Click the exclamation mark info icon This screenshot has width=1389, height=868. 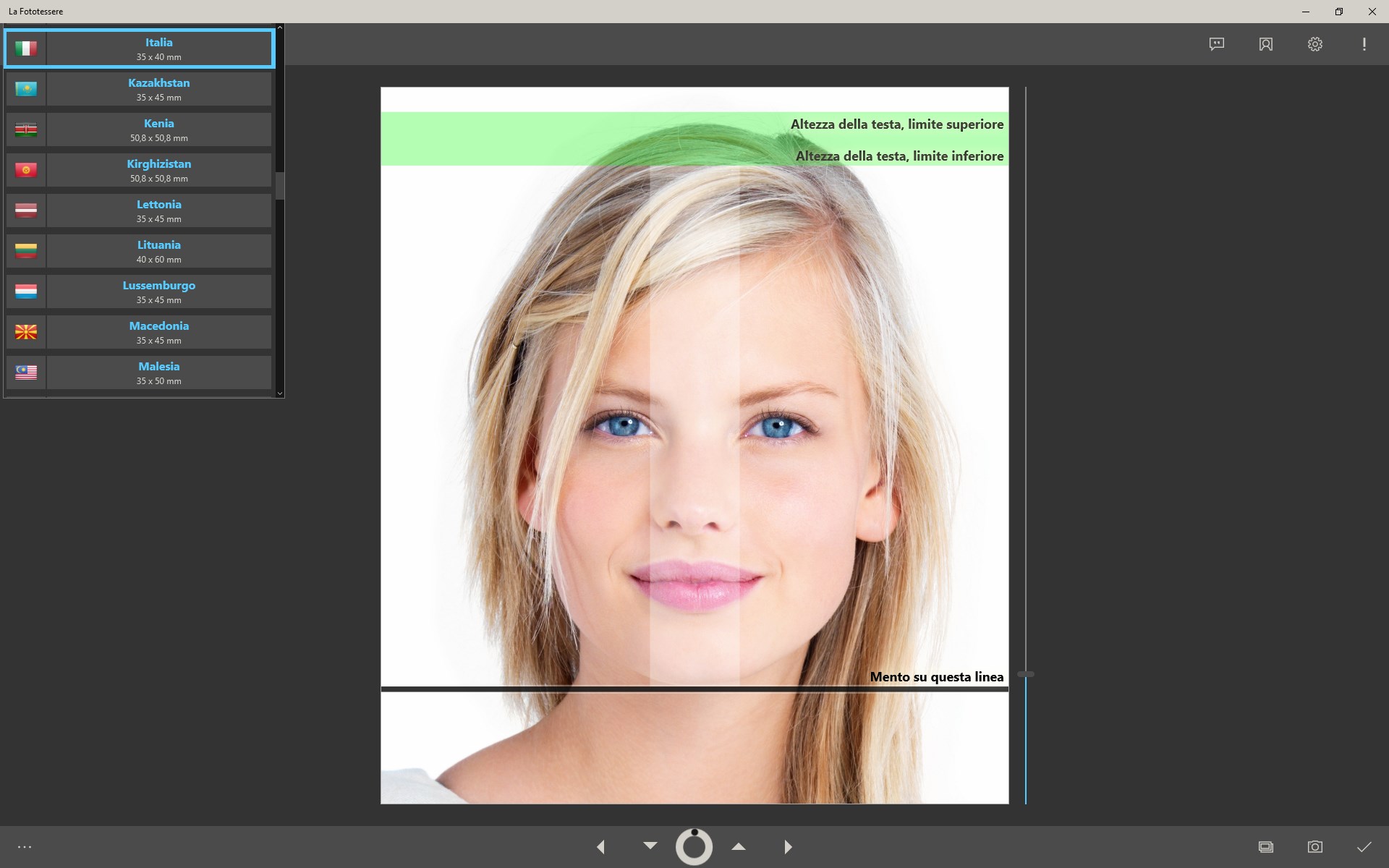coord(1364,44)
